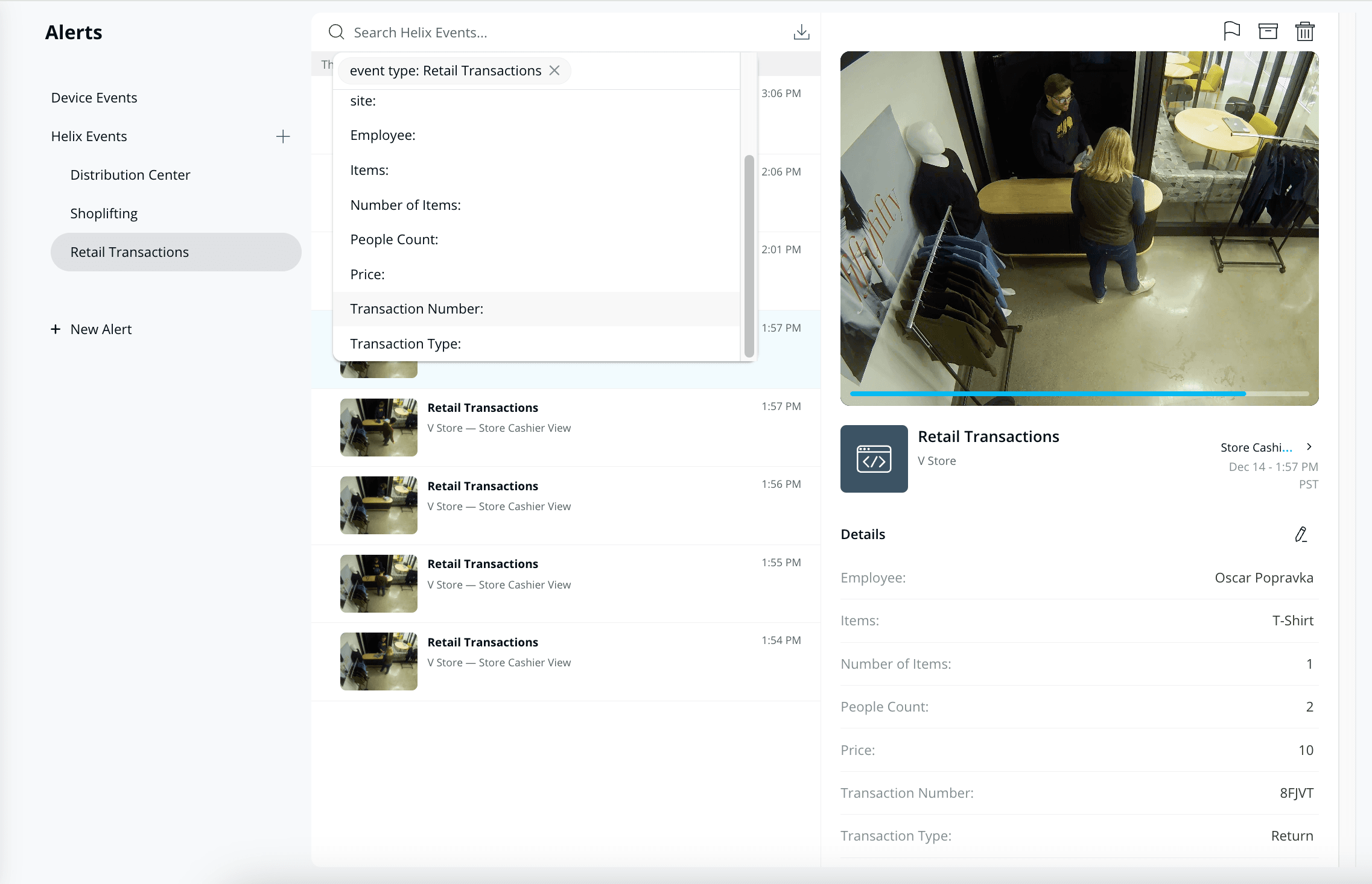Archive the event with archive icon
The width and height of the screenshot is (1372, 884).
(1268, 31)
